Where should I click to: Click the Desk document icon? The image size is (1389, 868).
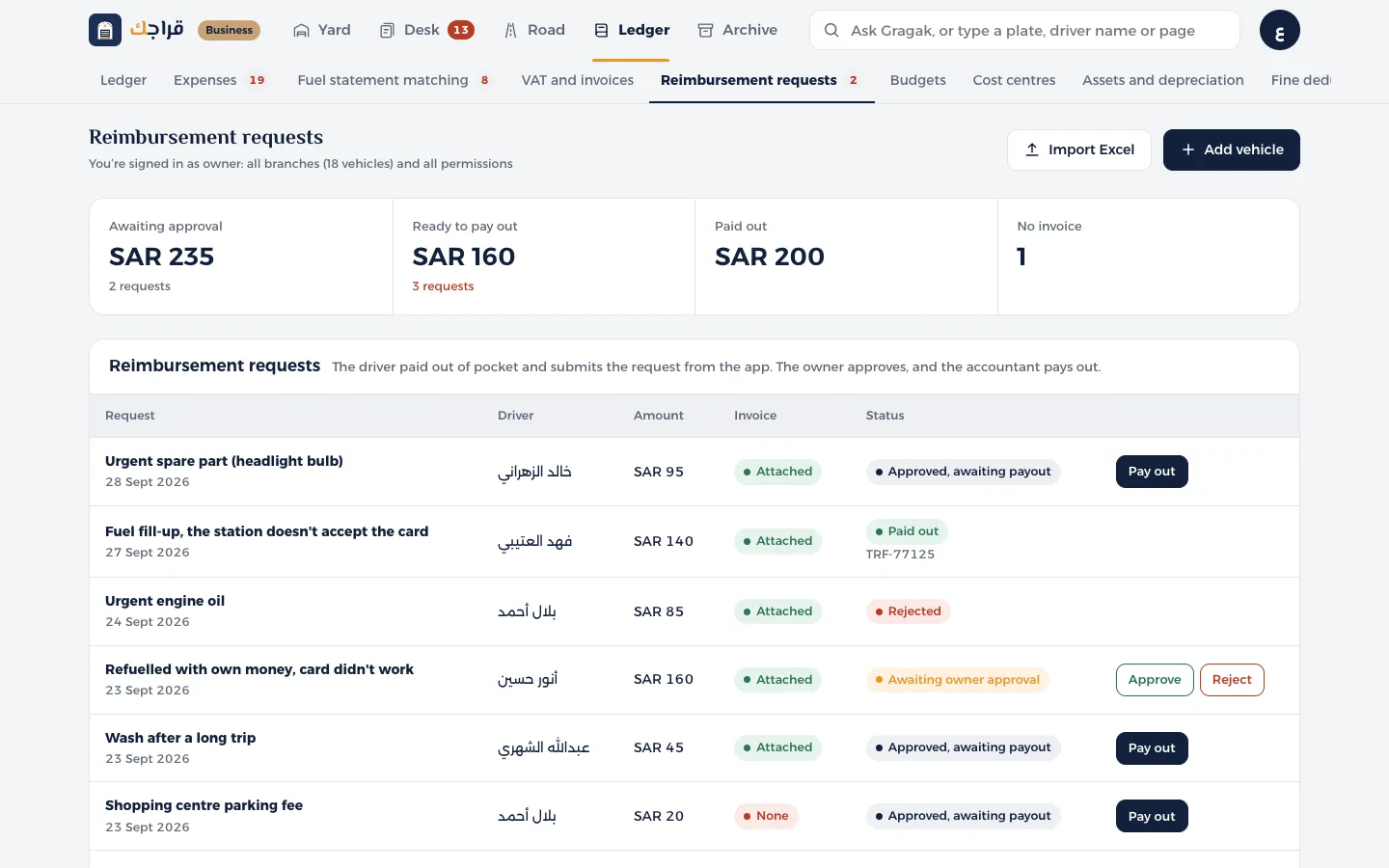pos(387,31)
